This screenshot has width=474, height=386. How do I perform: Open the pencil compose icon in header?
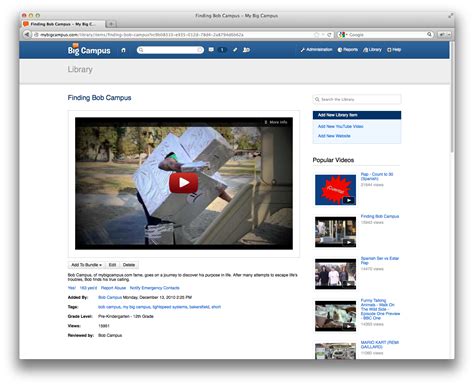click(x=235, y=50)
